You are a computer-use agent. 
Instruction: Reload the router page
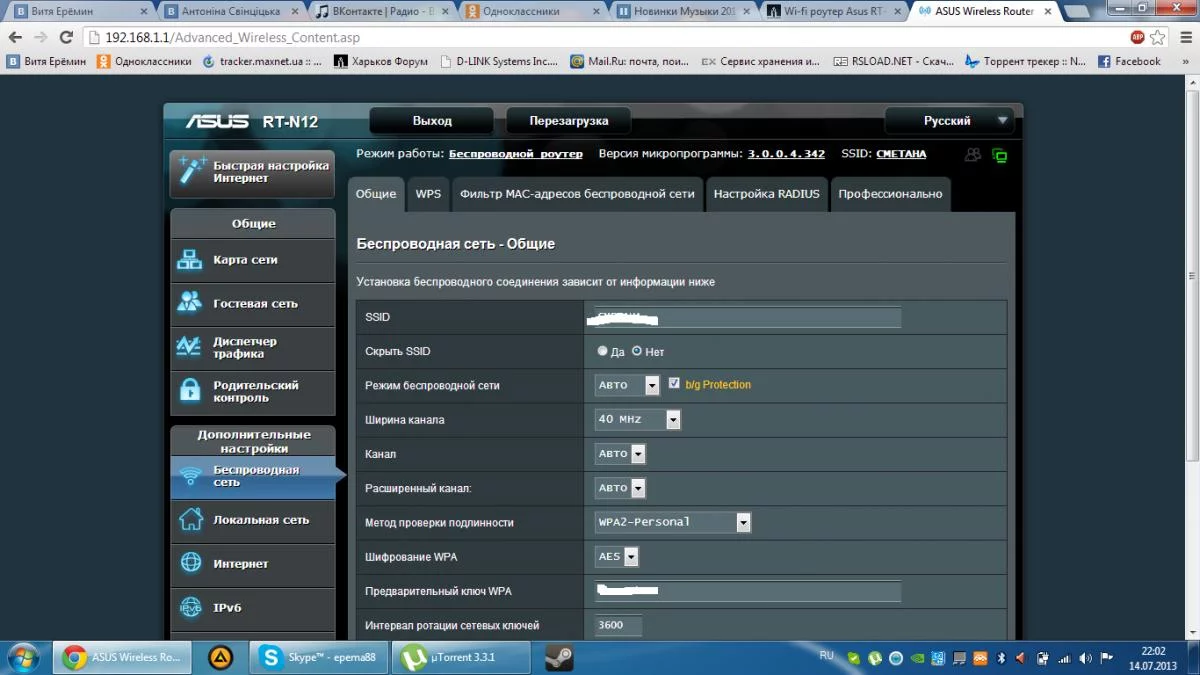pos(67,37)
